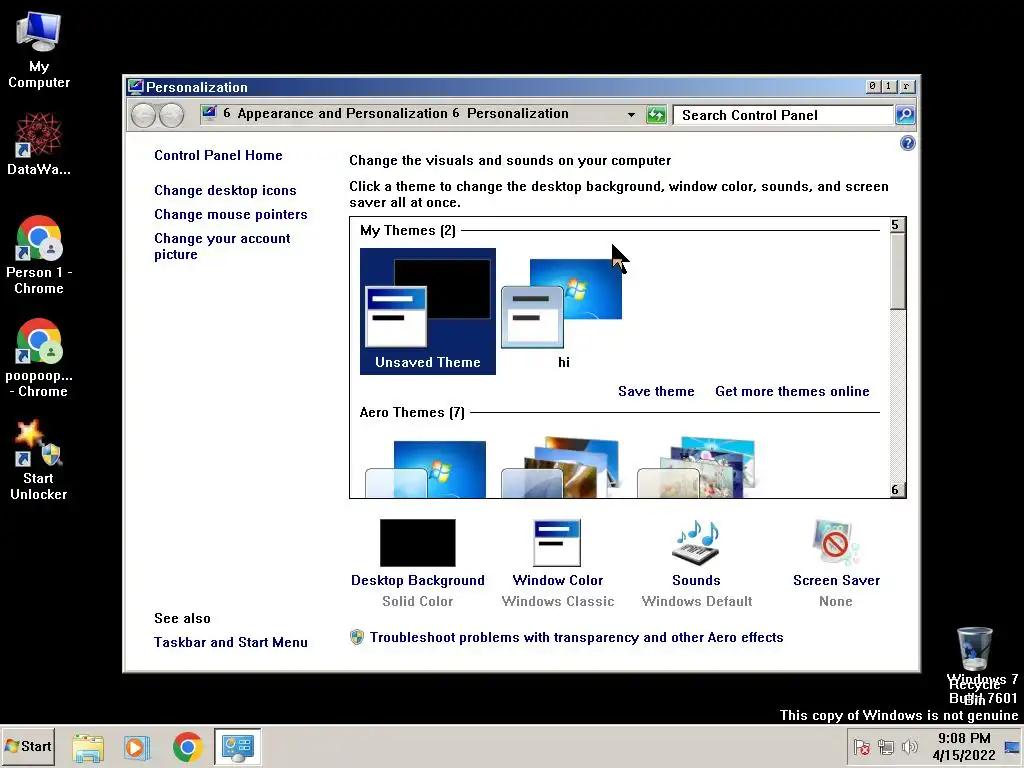Click Personalization breadcrumb in address bar
1024x768 pixels.
[517, 114]
